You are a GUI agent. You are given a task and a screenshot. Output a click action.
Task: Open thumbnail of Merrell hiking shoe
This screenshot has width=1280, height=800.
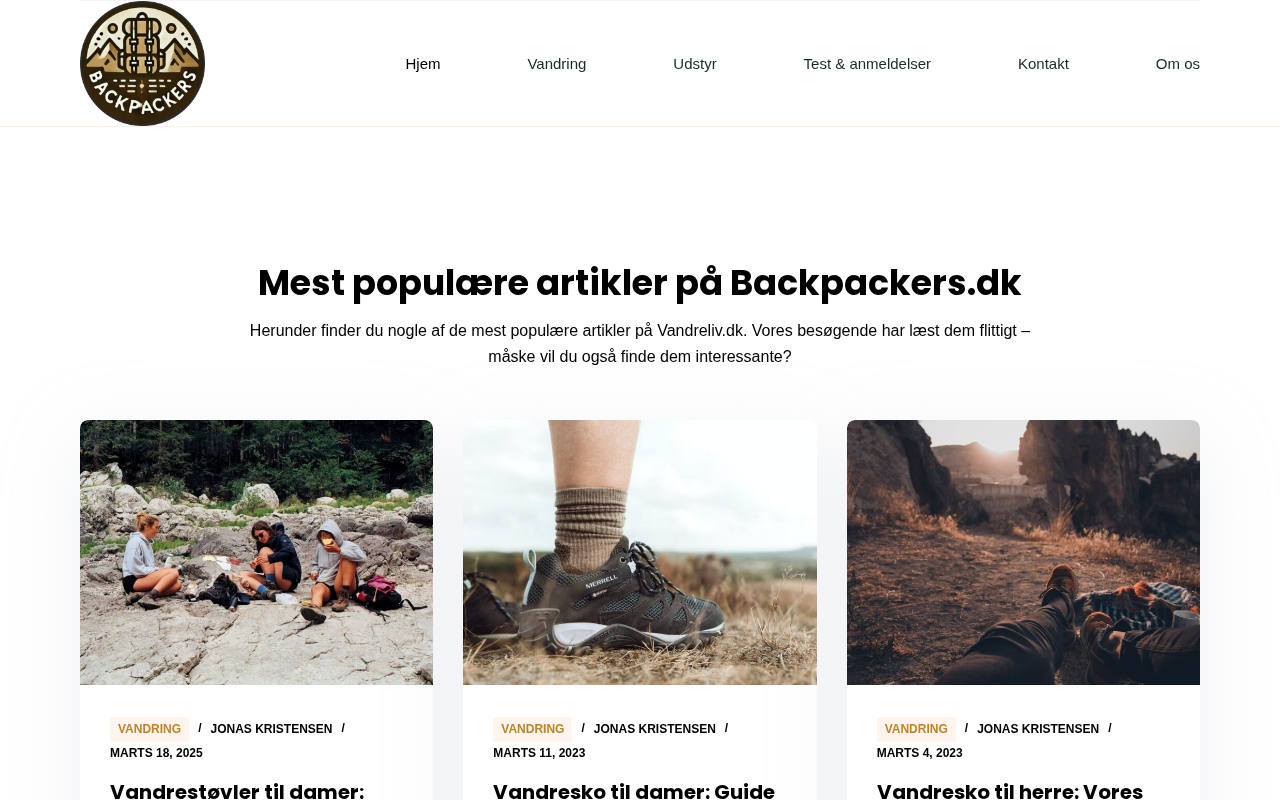pos(640,552)
